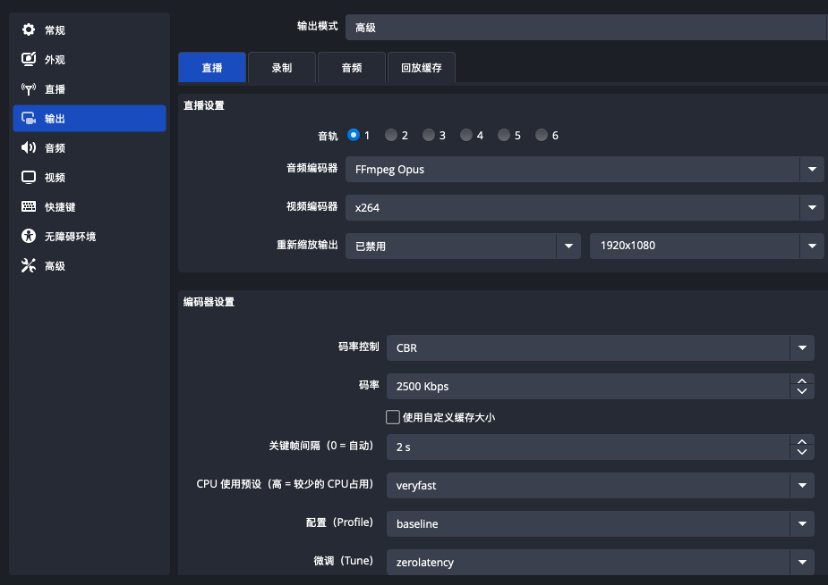This screenshot has width=828, height=586.
Task: Select audio track 5 radio button
Action: [x=504, y=135]
